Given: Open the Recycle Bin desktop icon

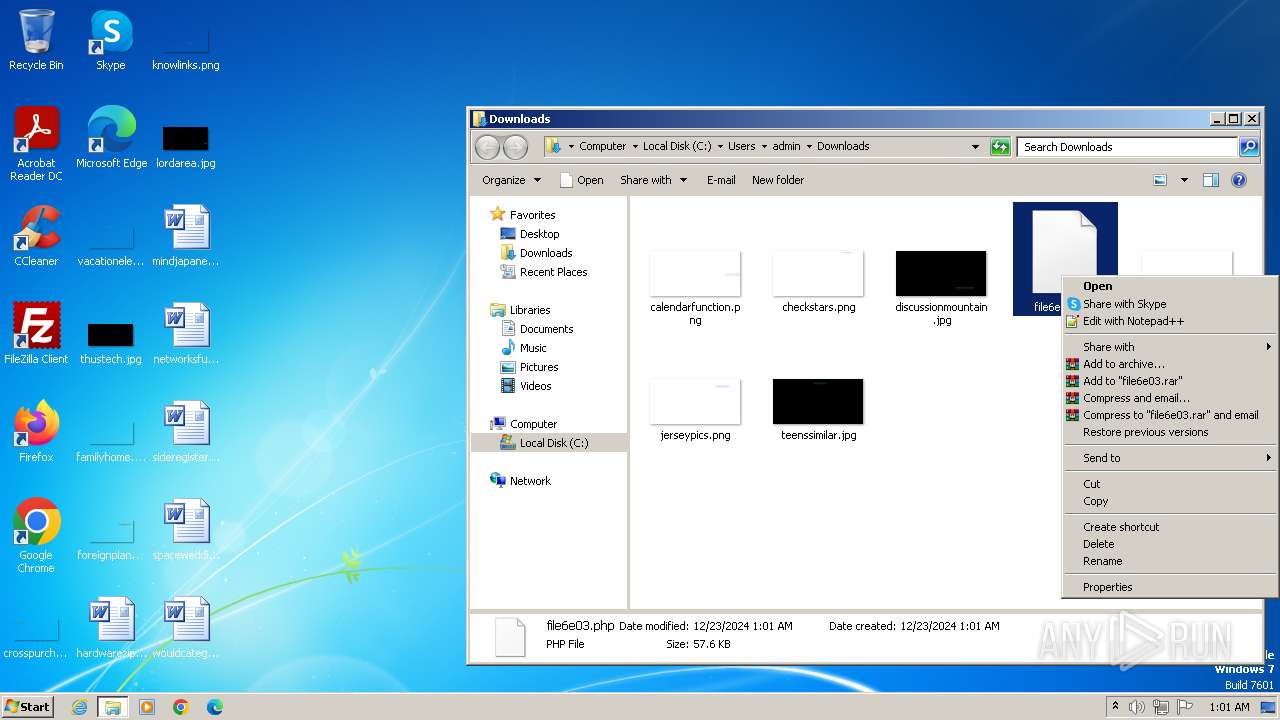Looking at the screenshot, I should click(36, 40).
